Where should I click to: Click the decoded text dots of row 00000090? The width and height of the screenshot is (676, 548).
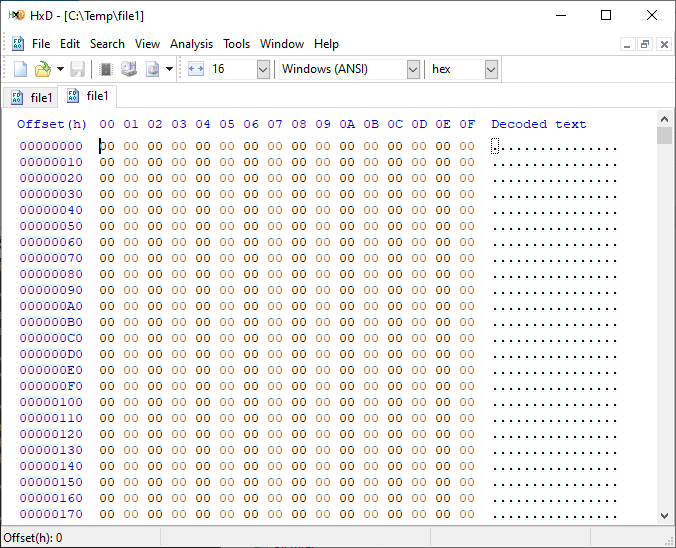[554, 292]
